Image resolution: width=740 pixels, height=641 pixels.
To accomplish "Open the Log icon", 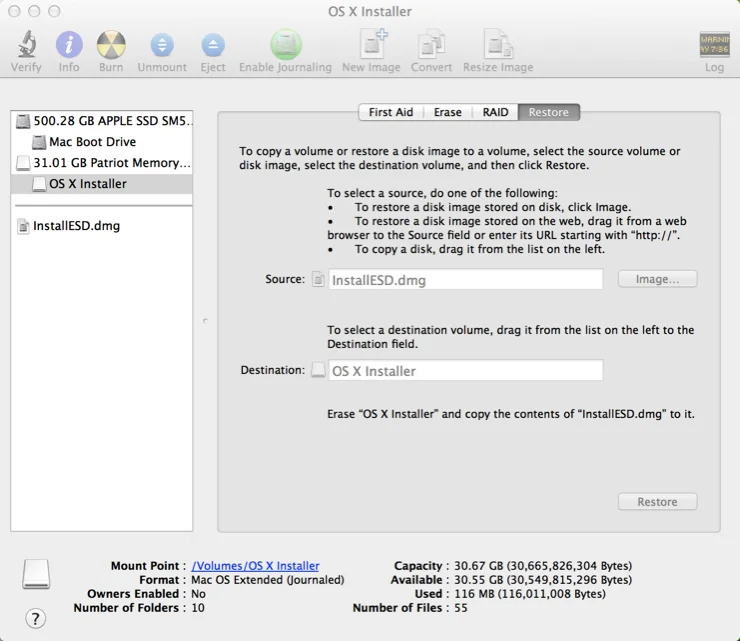I will click(714, 45).
